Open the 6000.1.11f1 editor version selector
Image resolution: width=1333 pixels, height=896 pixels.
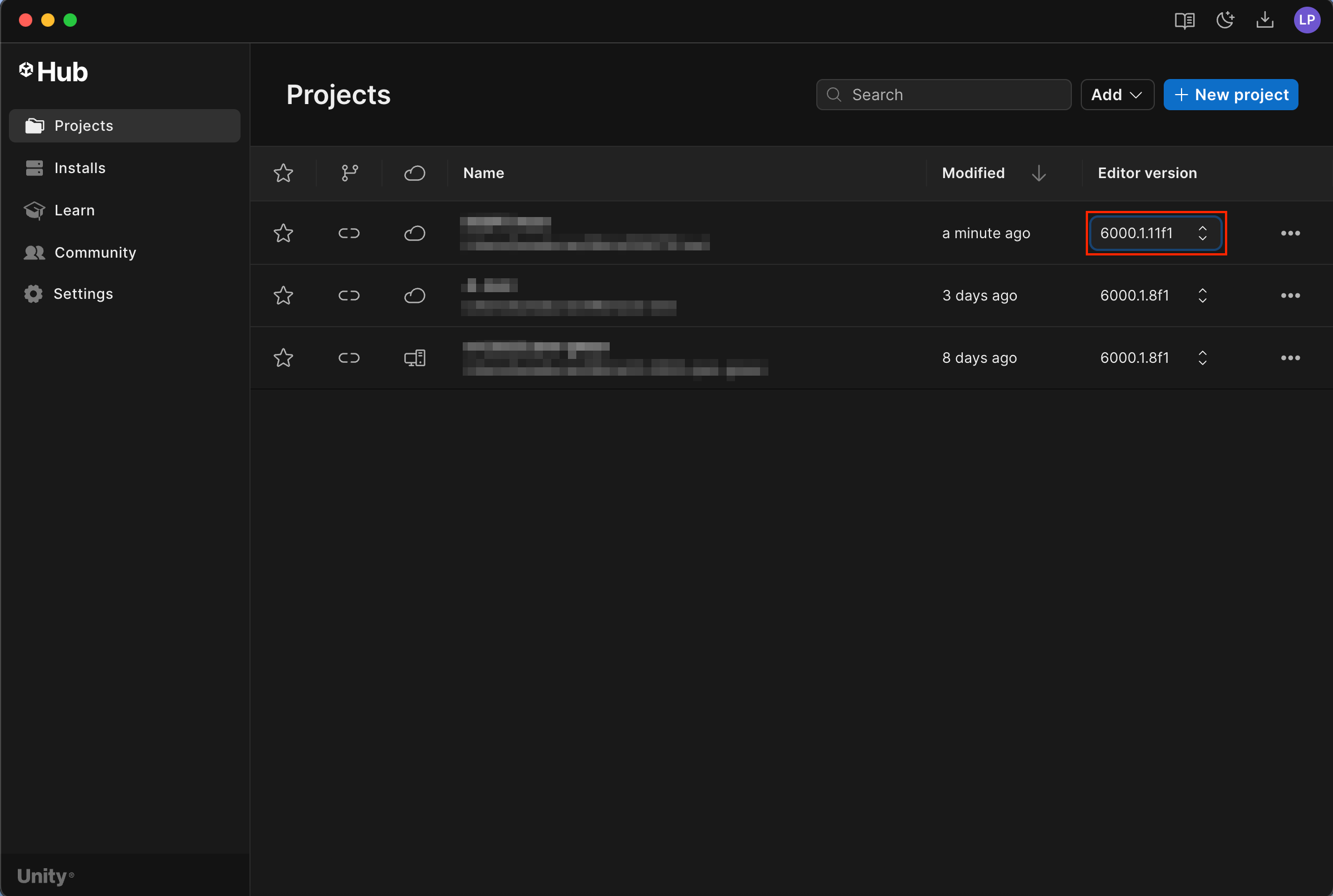point(1155,233)
